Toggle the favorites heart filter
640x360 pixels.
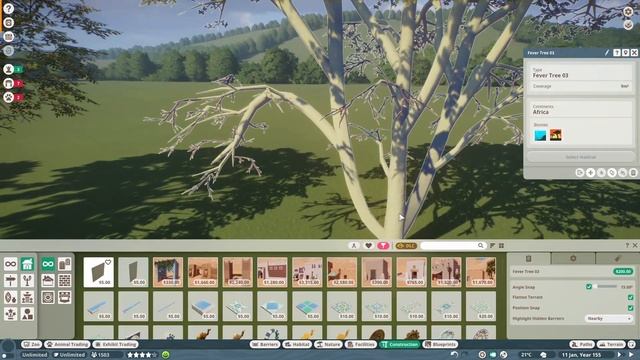(368, 245)
